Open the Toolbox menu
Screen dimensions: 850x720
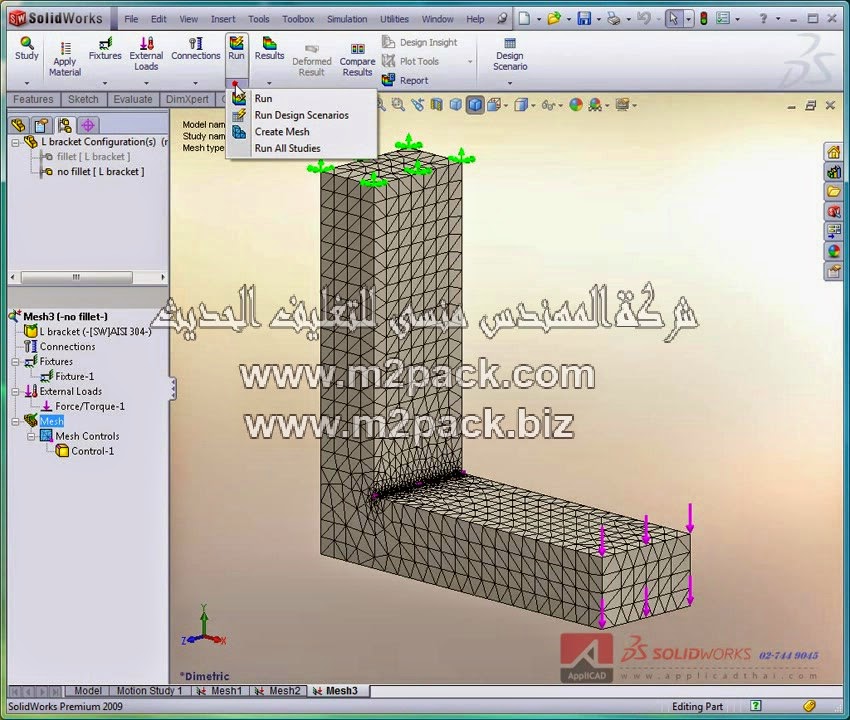coord(298,19)
